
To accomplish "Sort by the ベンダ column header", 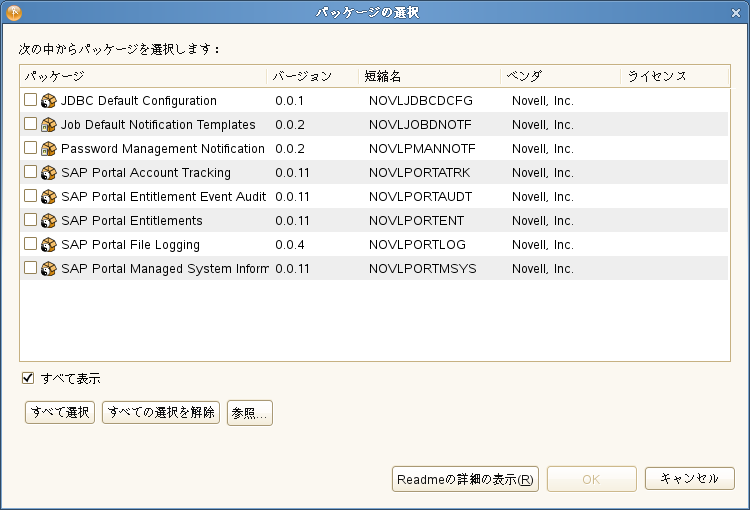I will (x=561, y=76).
